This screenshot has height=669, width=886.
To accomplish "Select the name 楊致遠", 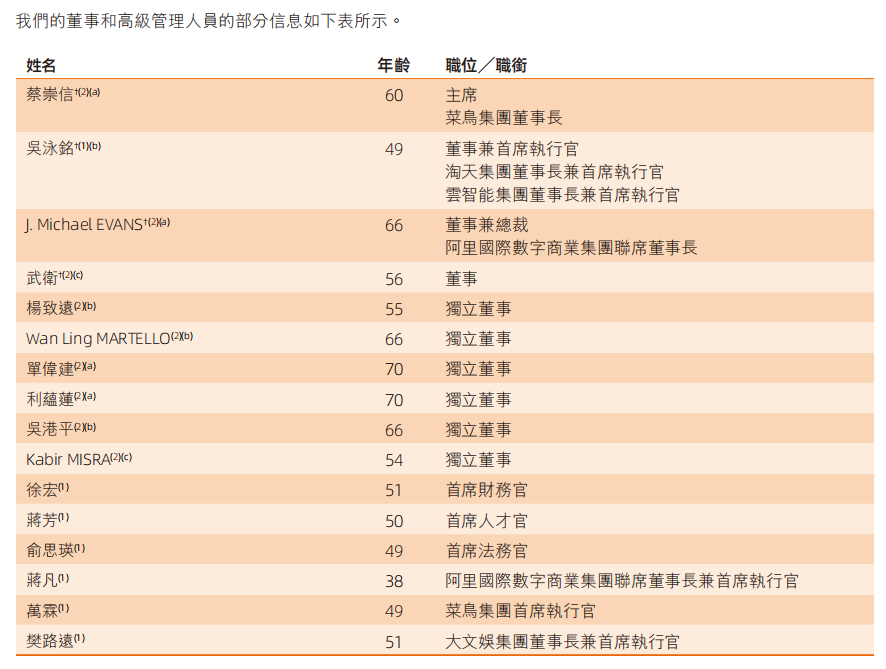I will (50, 308).
